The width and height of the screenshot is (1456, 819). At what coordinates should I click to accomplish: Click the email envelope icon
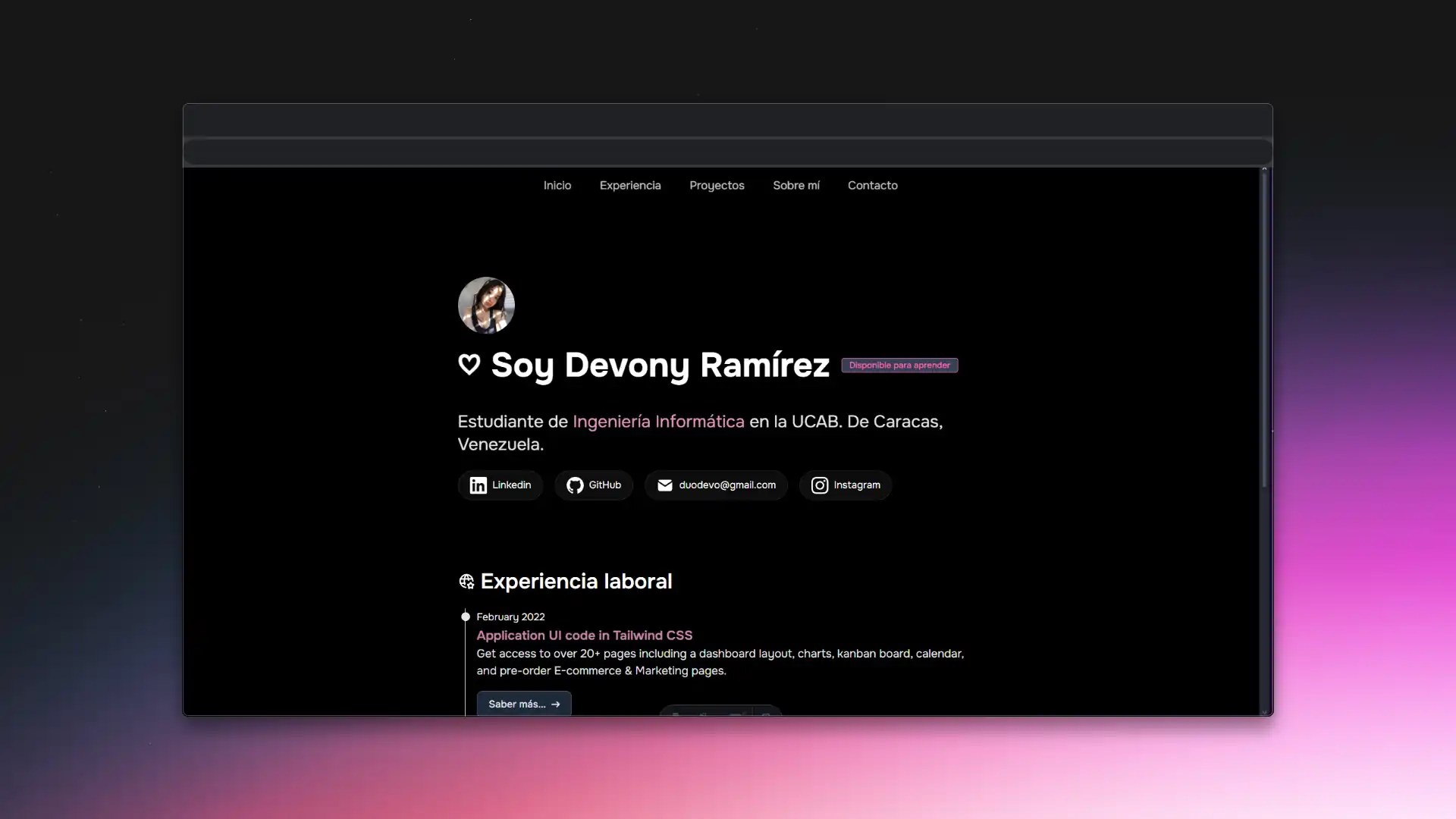tap(664, 485)
